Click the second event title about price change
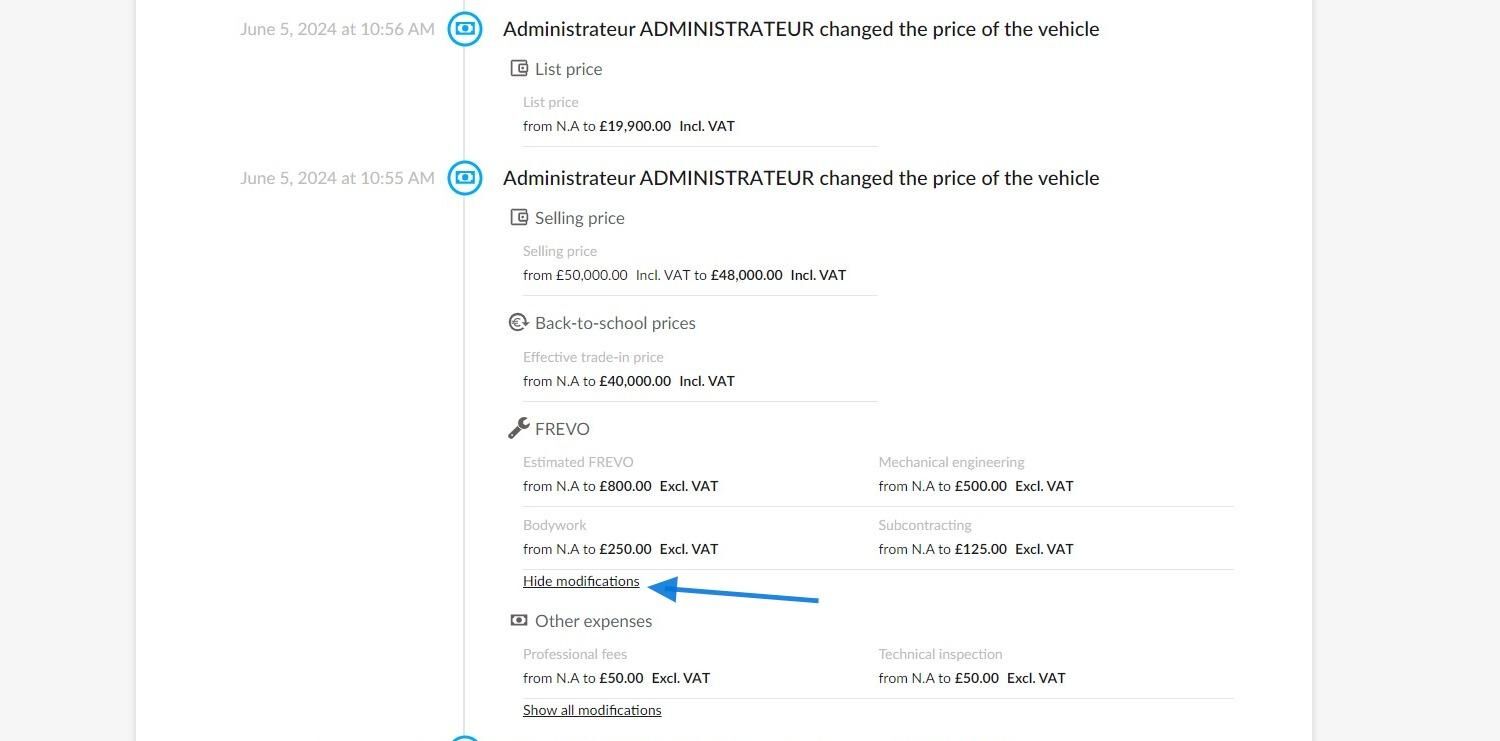The width and height of the screenshot is (1500, 741). click(x=801, y=178)
